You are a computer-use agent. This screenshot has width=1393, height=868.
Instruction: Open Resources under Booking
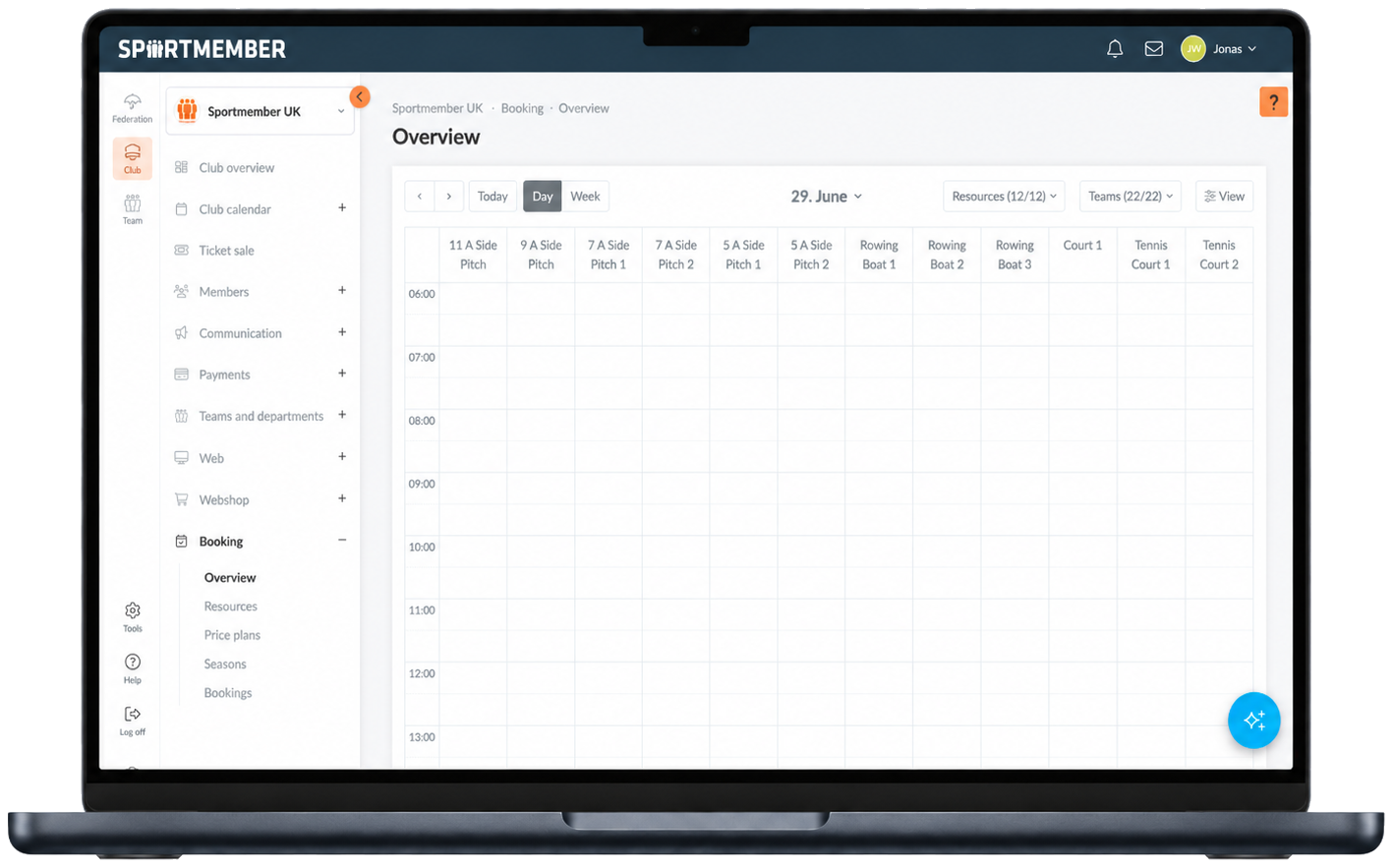click(231, 607)
